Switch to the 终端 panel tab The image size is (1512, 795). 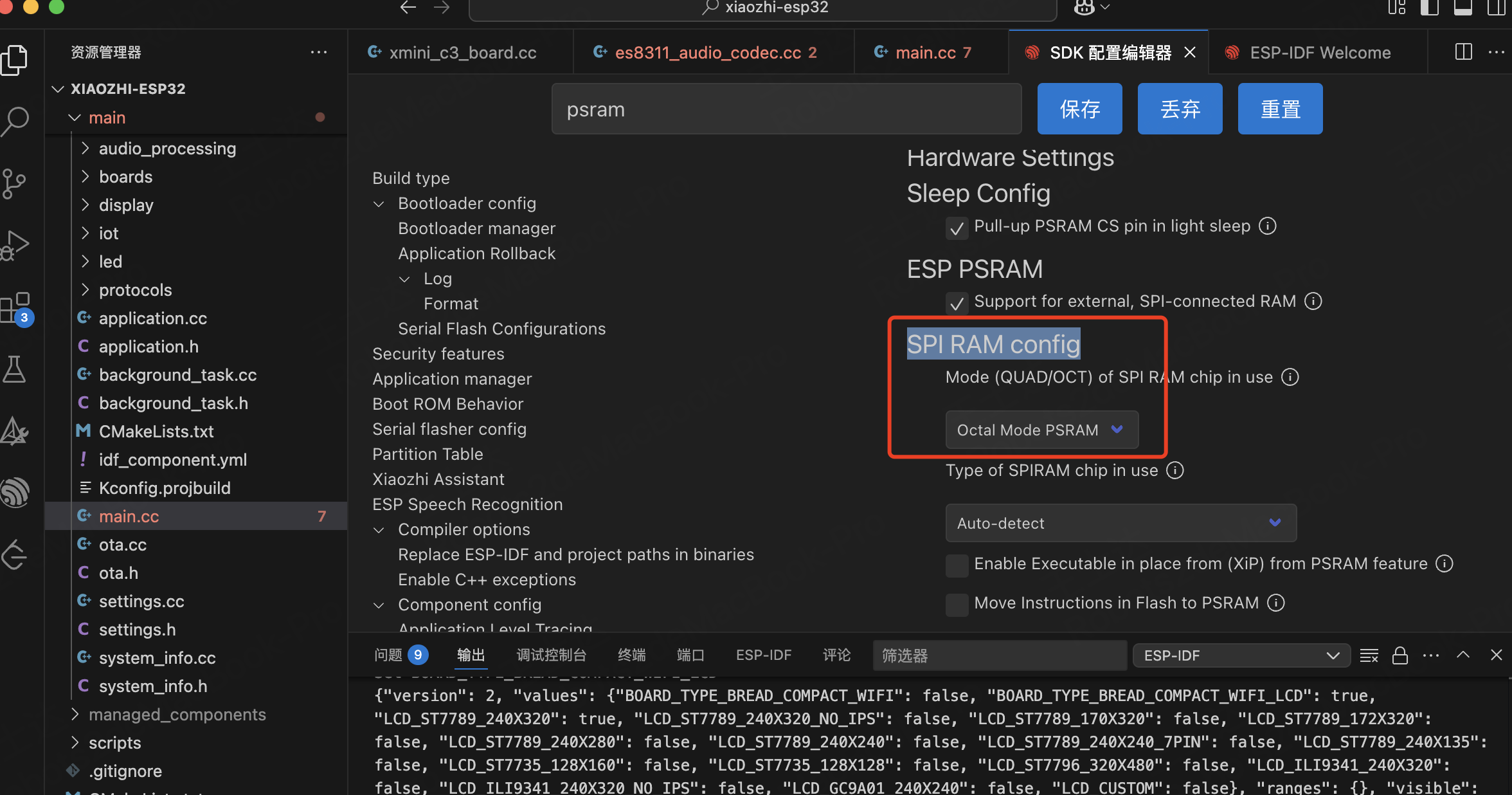tap(631, 655)
